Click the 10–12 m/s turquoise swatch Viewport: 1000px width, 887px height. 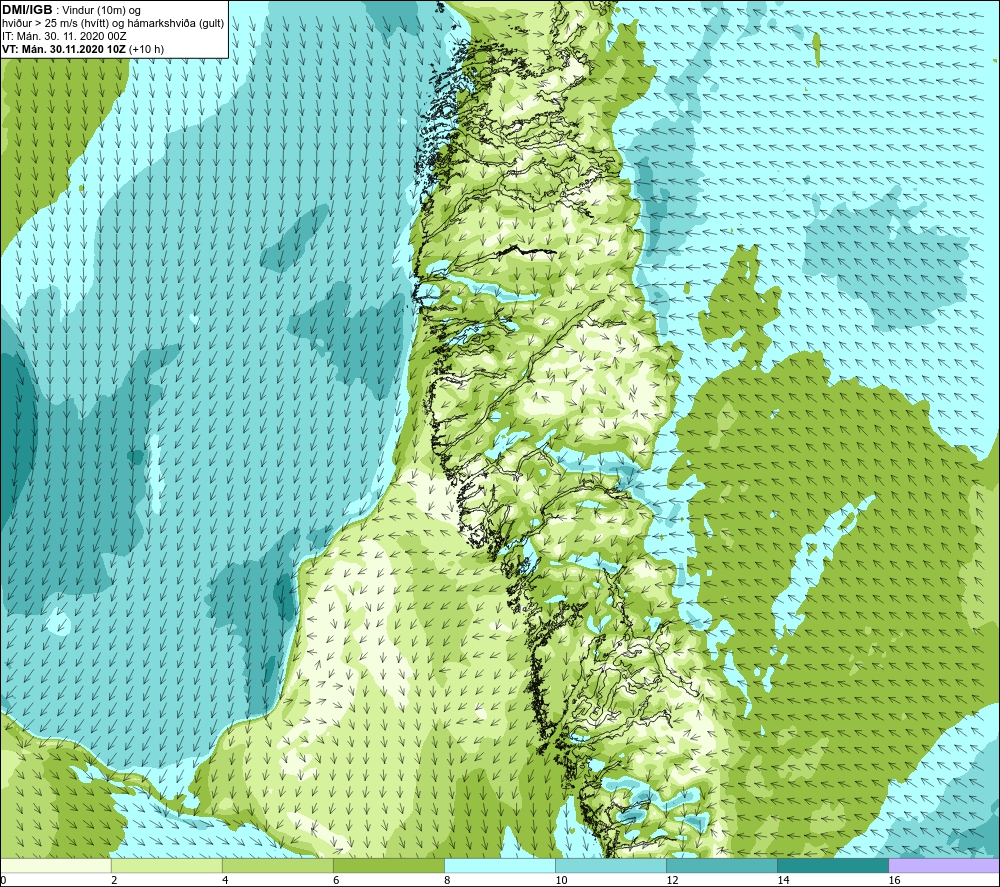[611, 865]
